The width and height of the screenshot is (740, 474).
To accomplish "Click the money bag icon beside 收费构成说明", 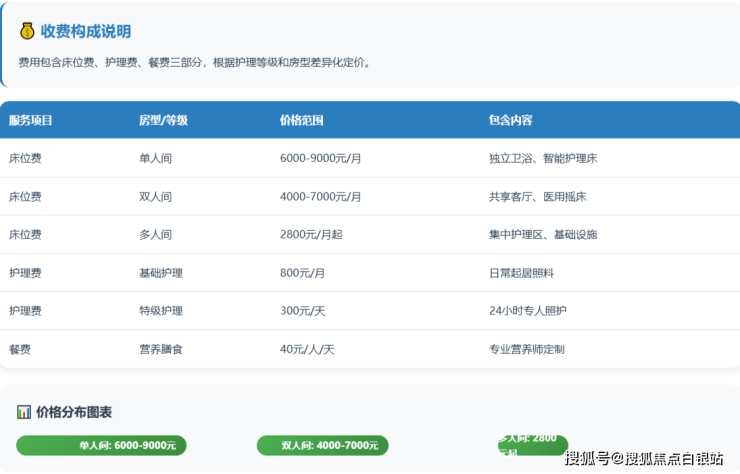I will 27,32.
